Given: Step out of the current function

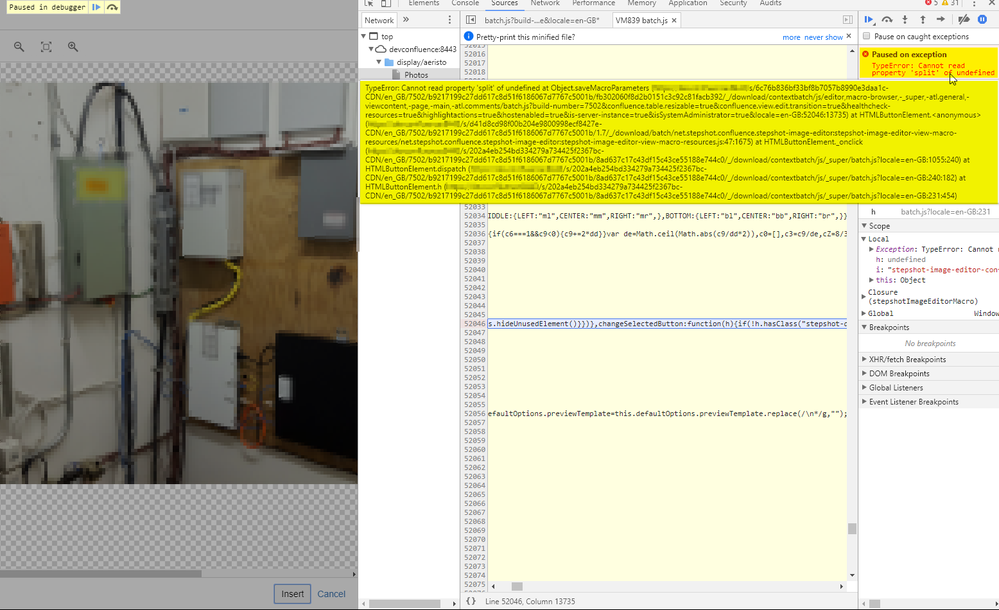Looking at the screenshot, I should pyautogui.click(x=923, y=20).
